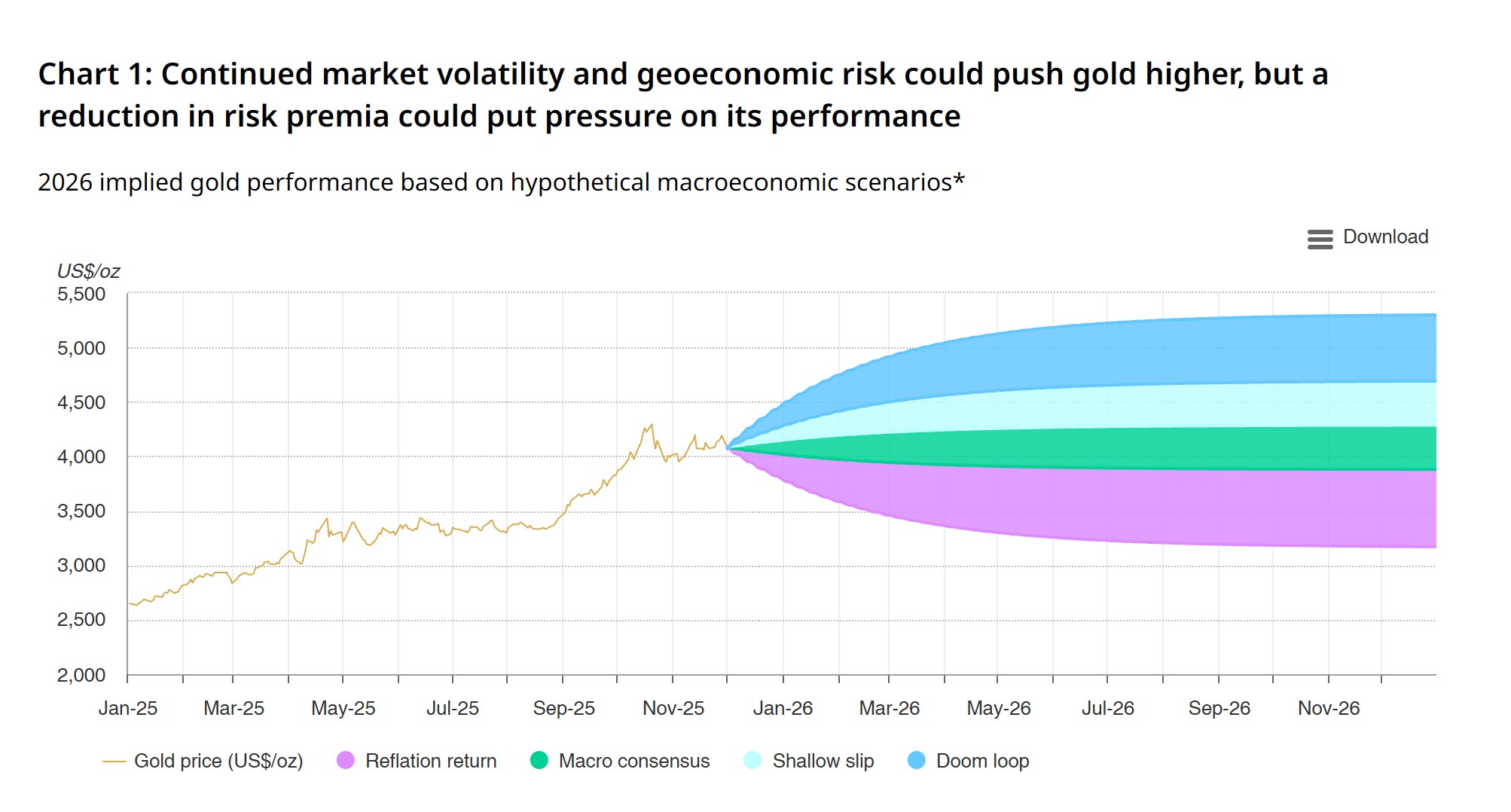Viewport: 1511px width, 812px height.
Task: Click the green Macro consensus legend dot
Action: 539,761
